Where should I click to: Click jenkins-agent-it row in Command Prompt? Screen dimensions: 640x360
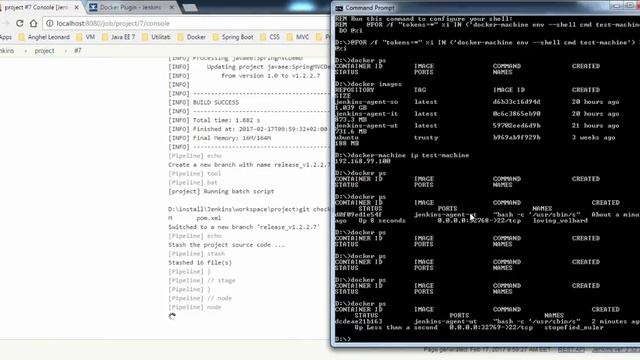(477, 114)
